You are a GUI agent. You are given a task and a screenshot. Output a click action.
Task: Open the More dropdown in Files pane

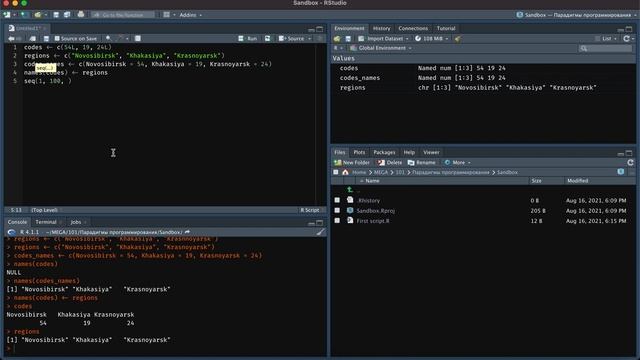[x=458, y=162]
